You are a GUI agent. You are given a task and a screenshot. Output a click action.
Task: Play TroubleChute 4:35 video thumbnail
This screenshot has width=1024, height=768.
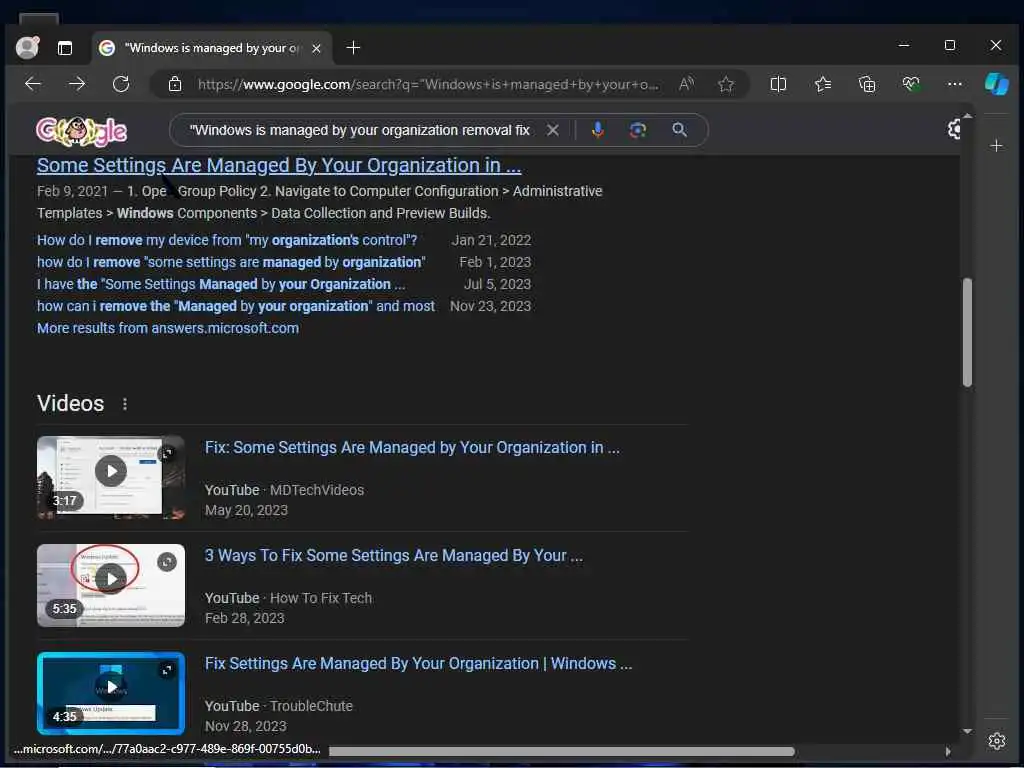coord(111,693)
